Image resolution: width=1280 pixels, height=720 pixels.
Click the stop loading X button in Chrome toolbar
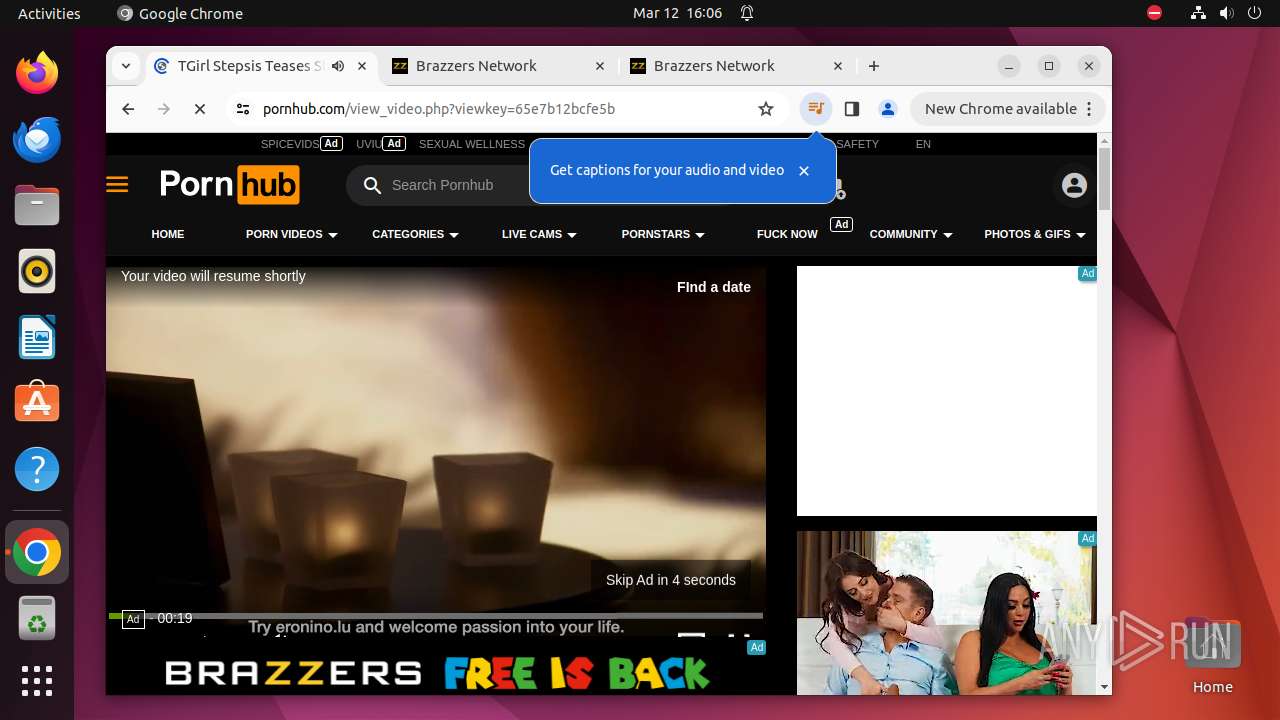click(200, 109)
